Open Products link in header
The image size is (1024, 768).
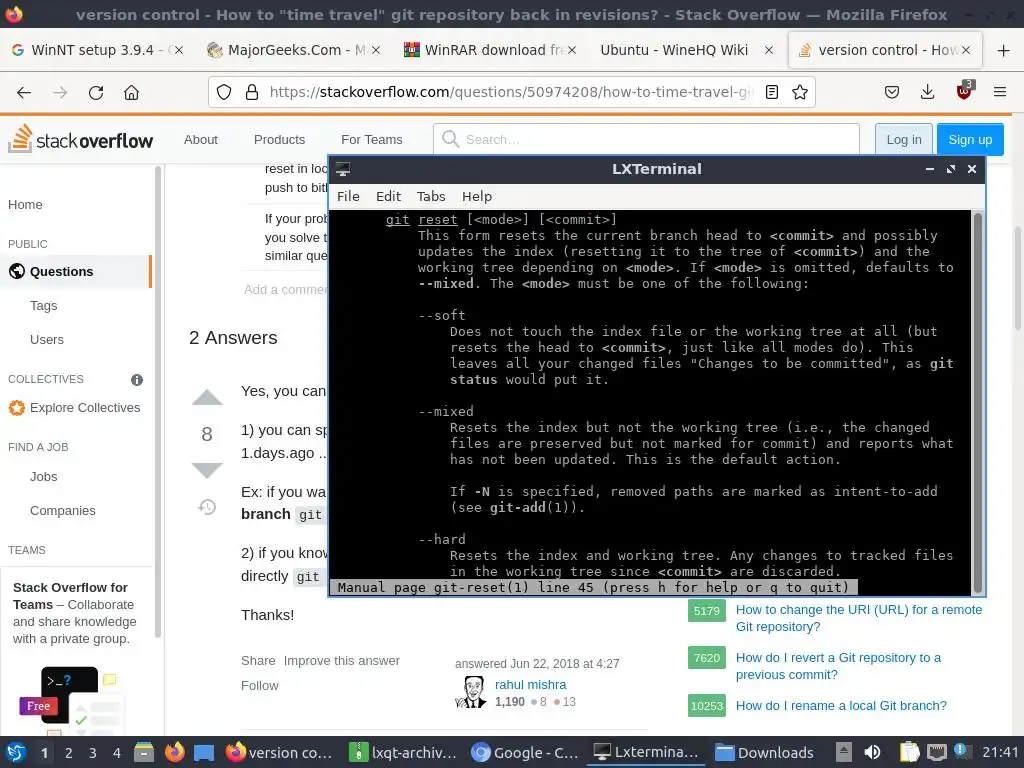click(280, 140)
